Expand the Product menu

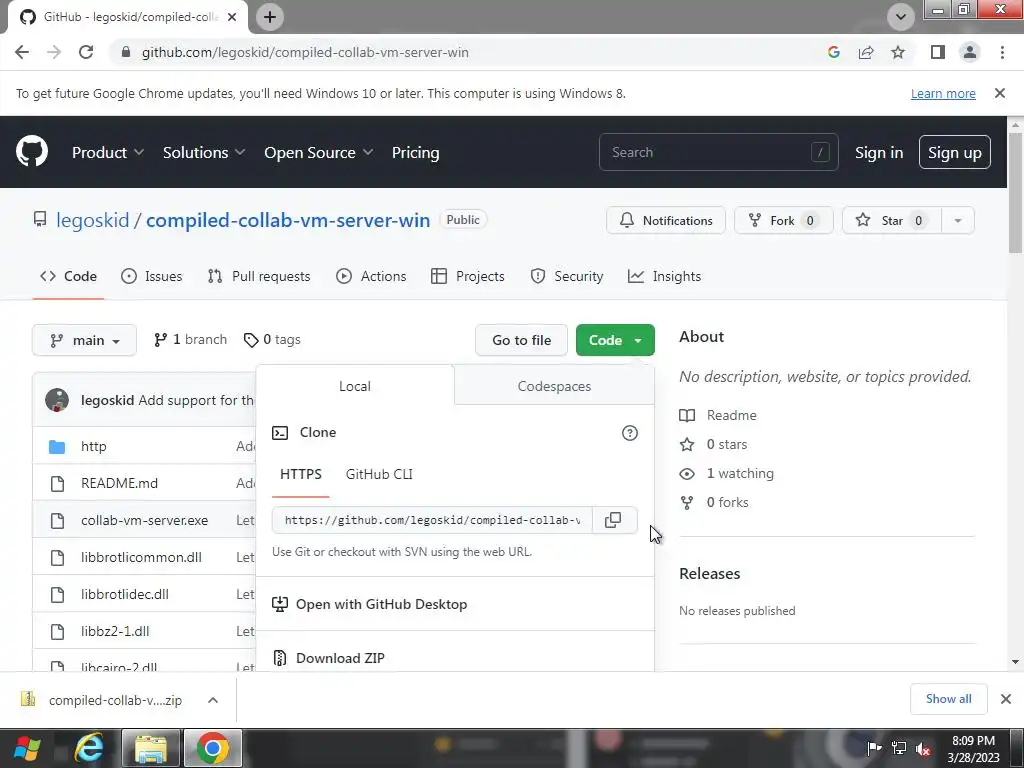point(108,152)
